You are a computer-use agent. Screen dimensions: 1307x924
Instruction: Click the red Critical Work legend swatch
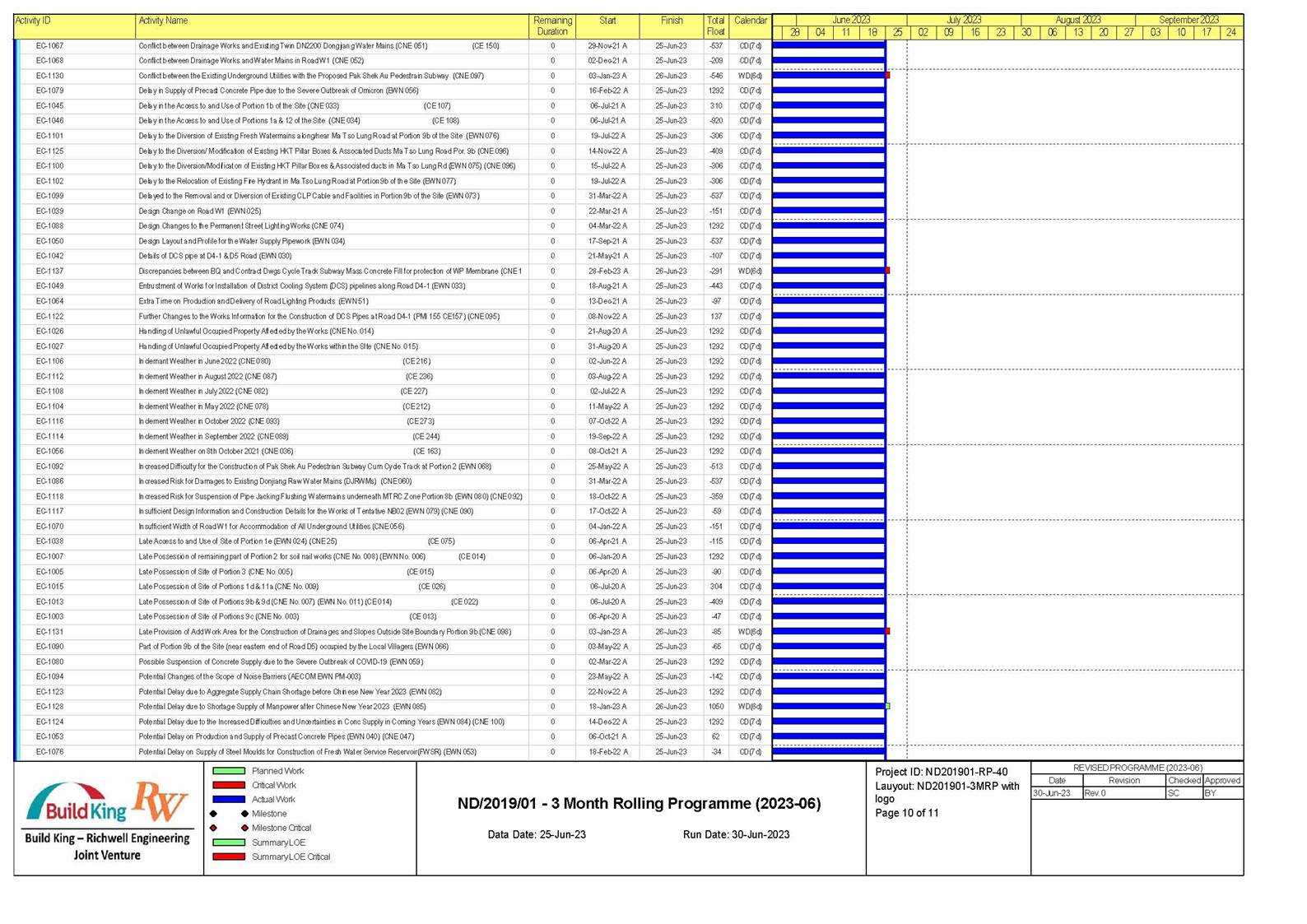(229, 785)
